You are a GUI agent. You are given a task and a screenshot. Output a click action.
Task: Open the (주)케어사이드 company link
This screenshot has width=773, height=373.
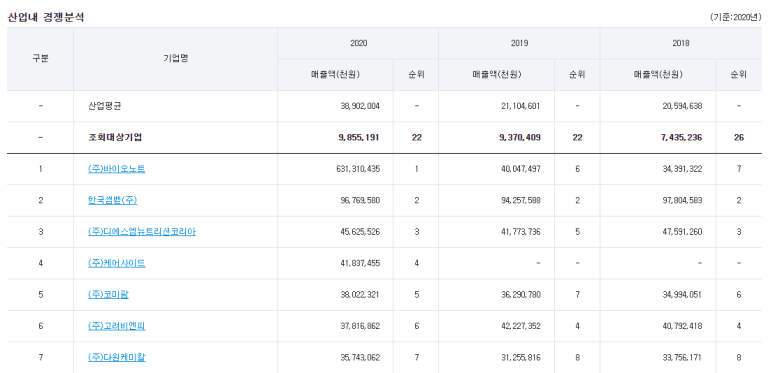coord(116,263)
